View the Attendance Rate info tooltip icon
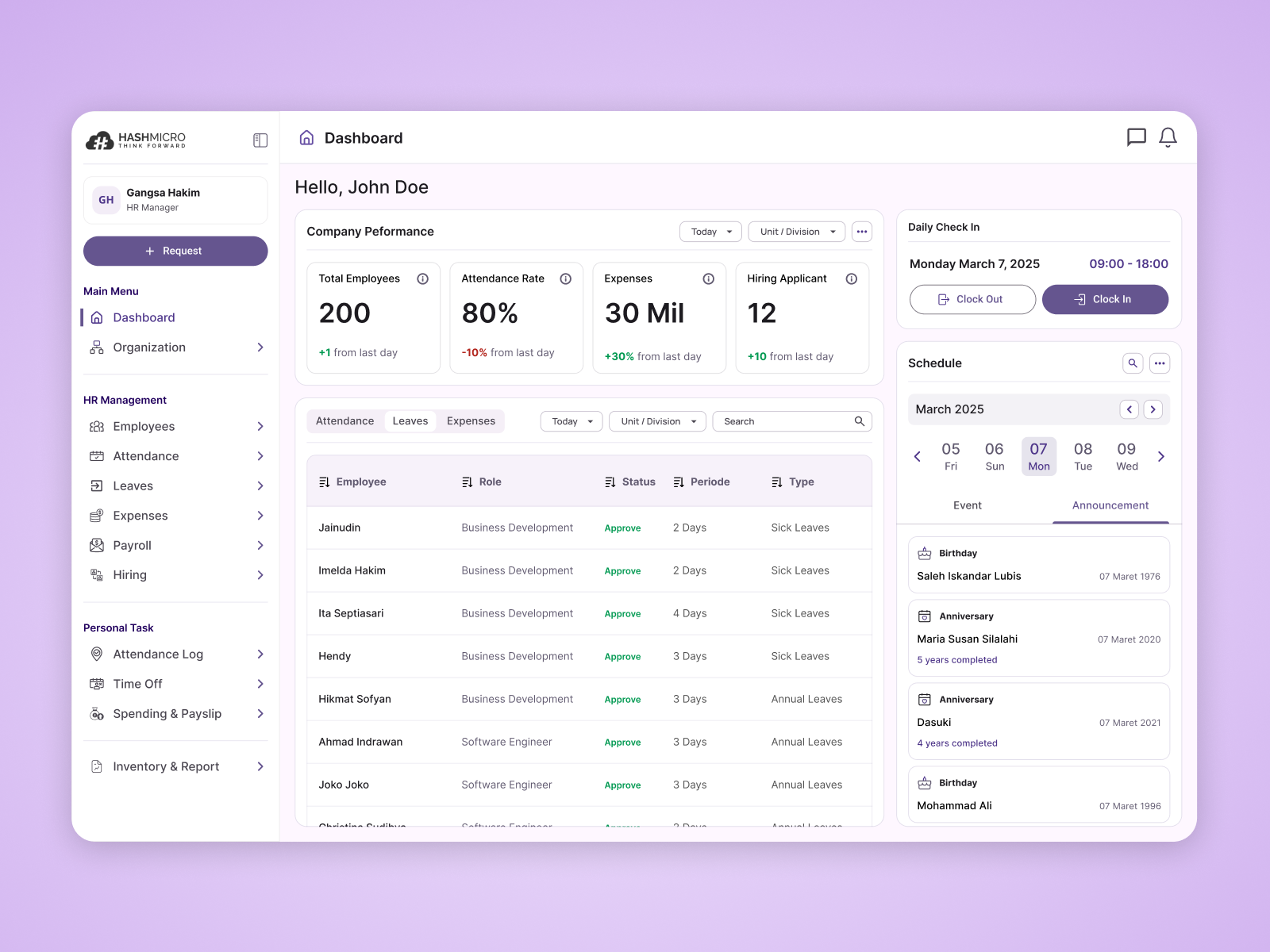 565,278
